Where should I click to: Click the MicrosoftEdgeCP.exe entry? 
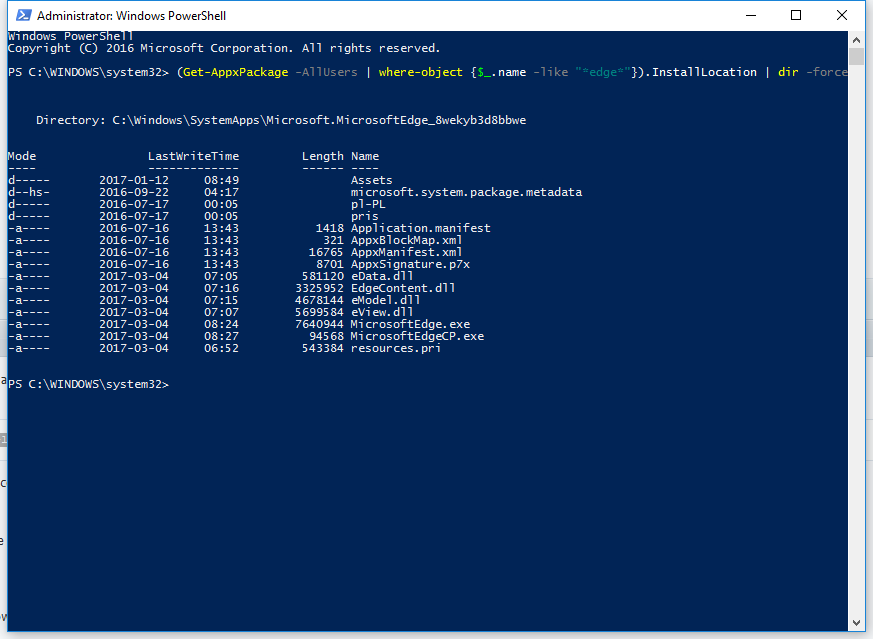417,336
